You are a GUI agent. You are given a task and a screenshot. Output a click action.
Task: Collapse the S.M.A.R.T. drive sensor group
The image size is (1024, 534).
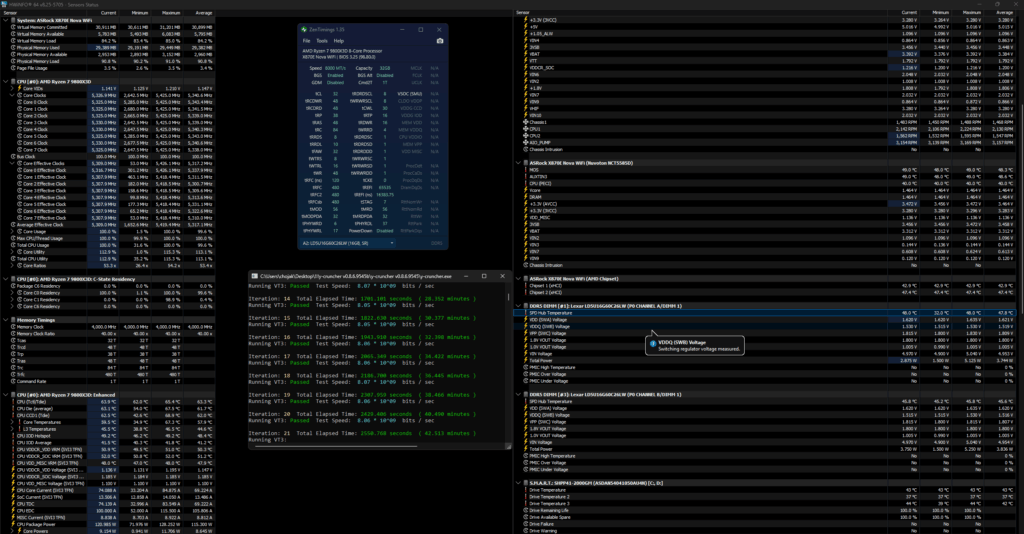click(x=519, y=483)
